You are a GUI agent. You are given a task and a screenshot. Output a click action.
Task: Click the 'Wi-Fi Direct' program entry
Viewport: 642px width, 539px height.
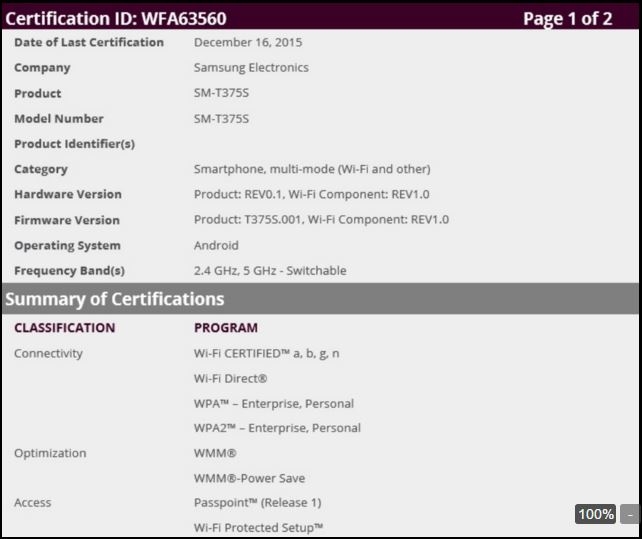(231, 378)
